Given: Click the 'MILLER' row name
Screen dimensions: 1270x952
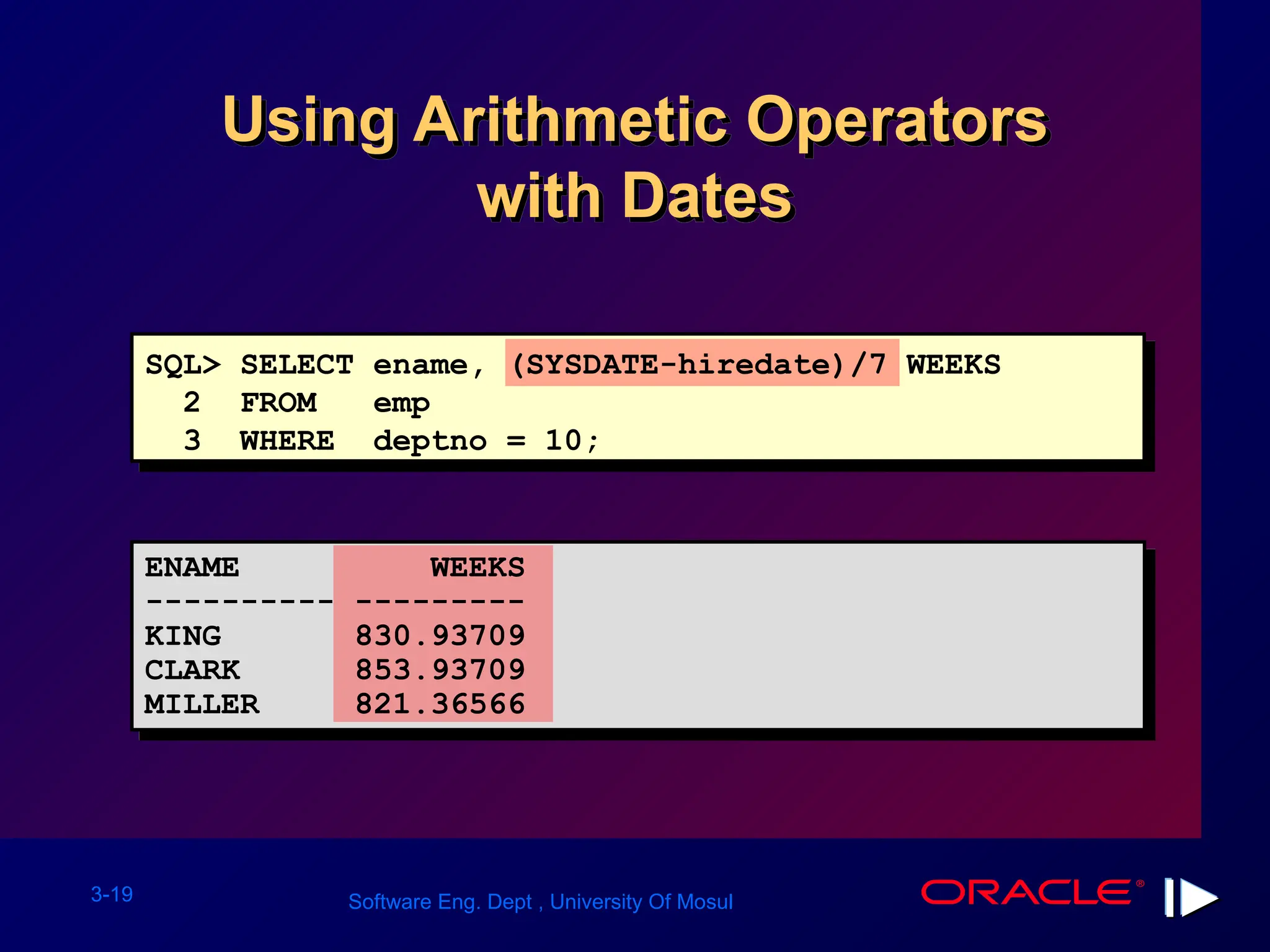Looking at the screenshot, I should (202, 704).
